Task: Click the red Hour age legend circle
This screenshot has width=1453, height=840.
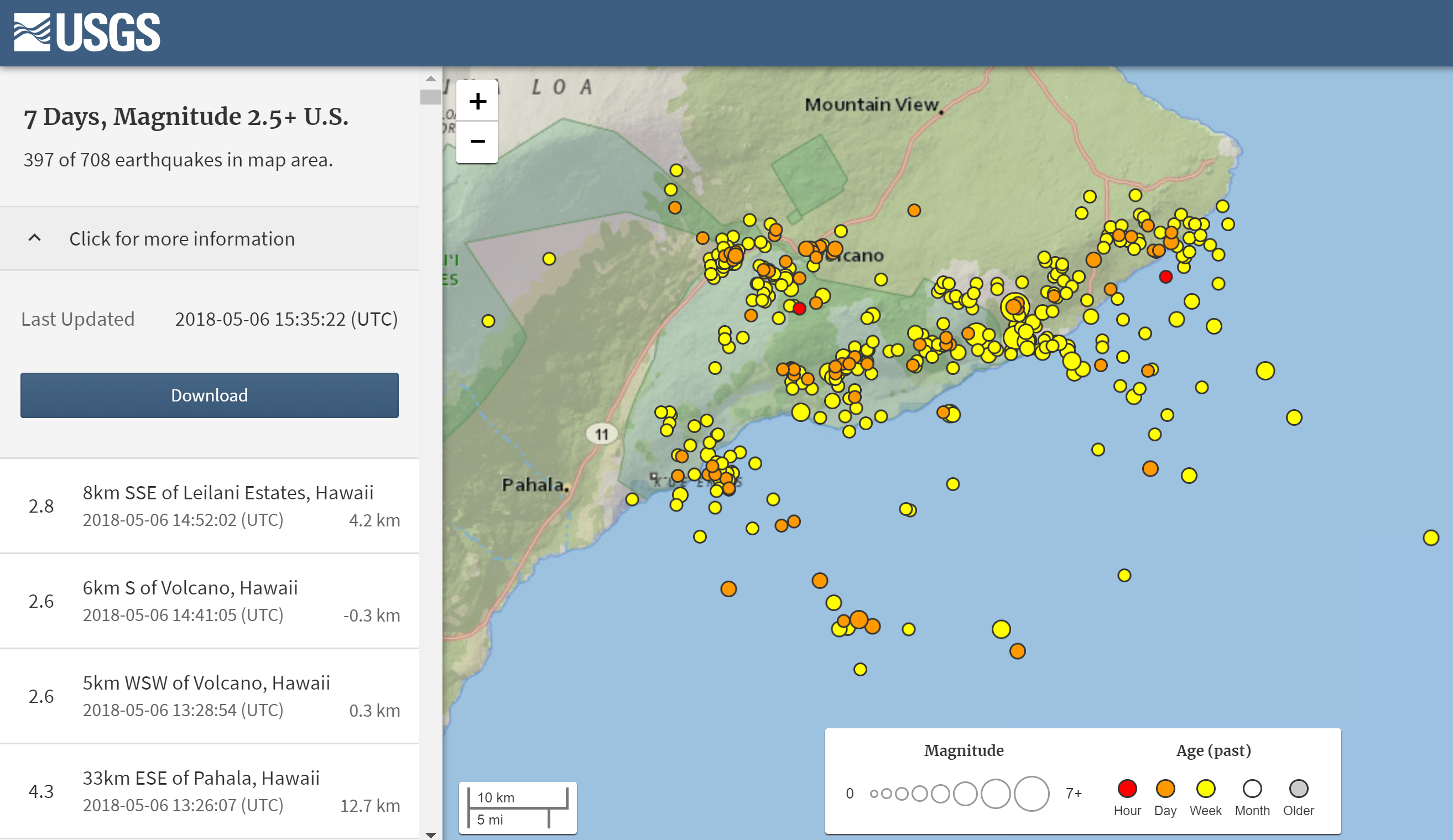Action: (1127, 788)
